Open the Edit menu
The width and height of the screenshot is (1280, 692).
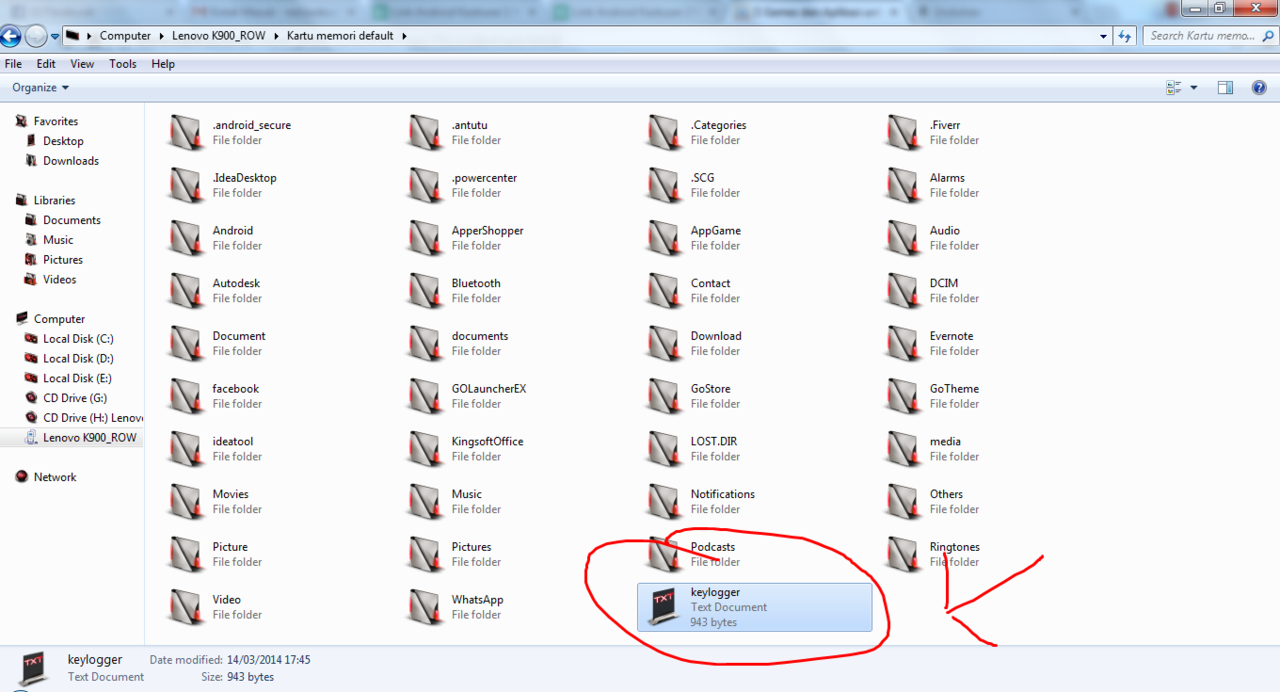pyautogui.click(x=46, y=64)
